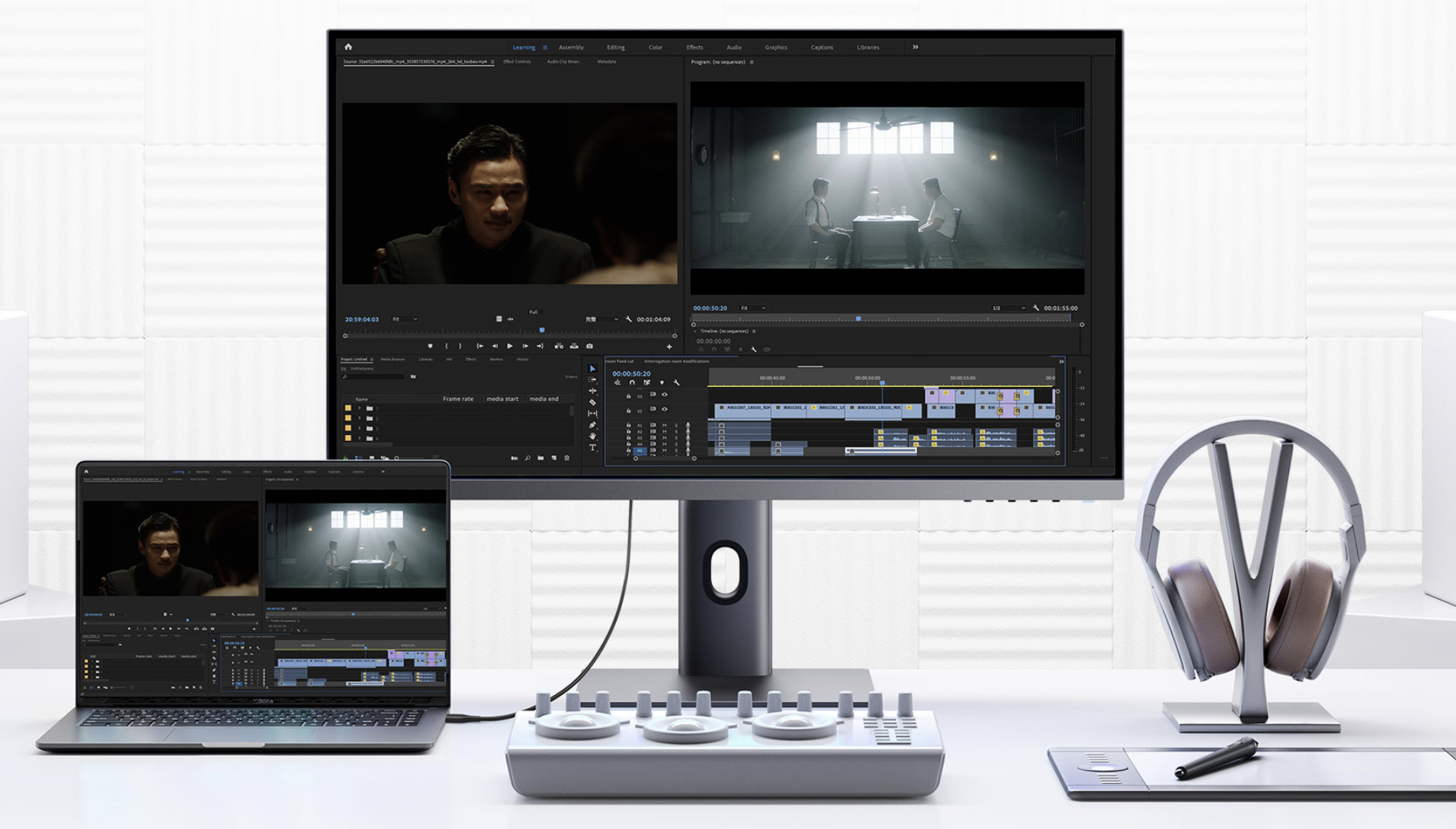Open Source monitor wrench settings
The height and width of the screenshot is (829, 1456).
(629, 319)
